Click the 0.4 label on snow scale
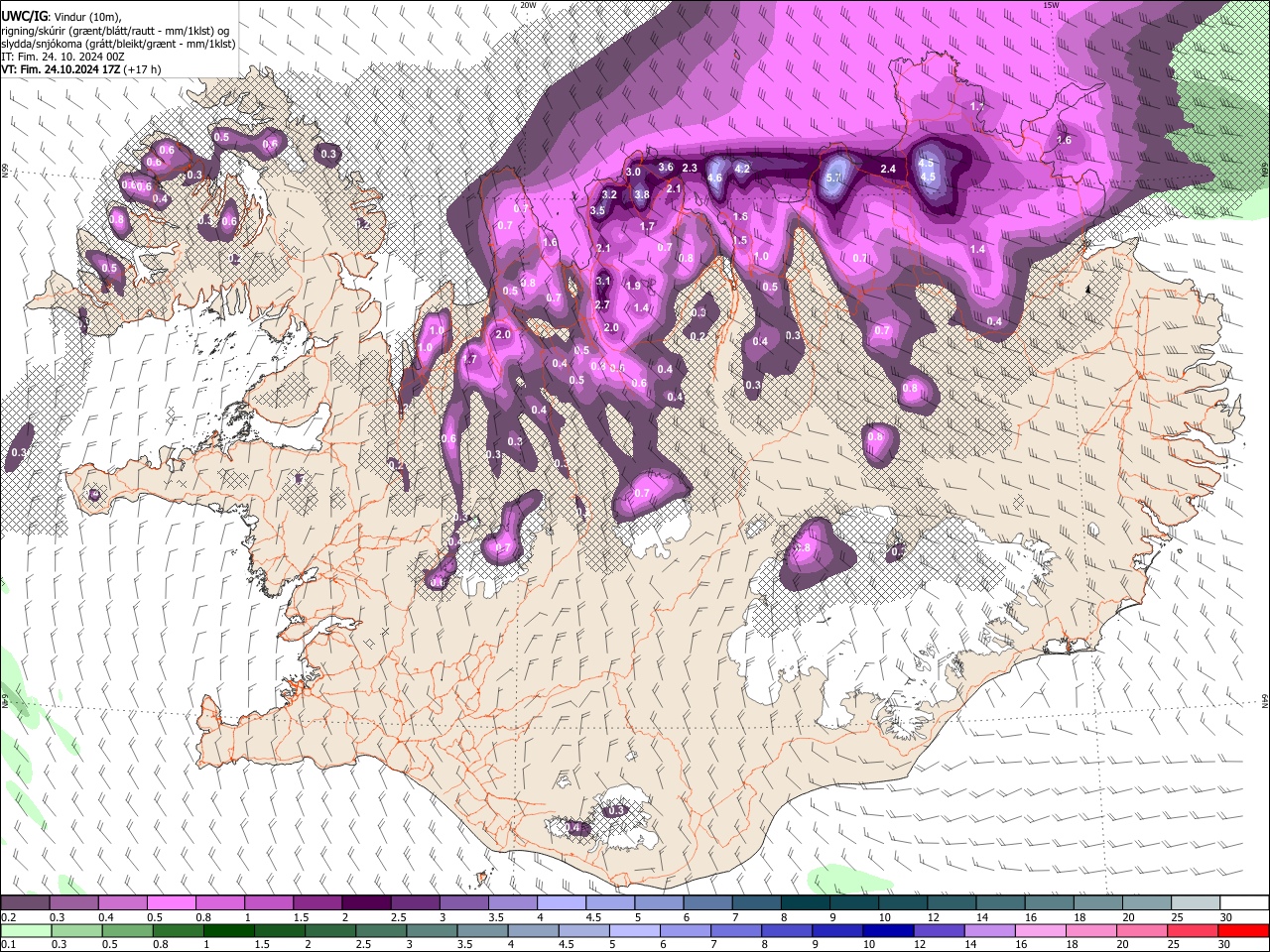The height and width of the screenshot is (952, 1270). [106, 917]
